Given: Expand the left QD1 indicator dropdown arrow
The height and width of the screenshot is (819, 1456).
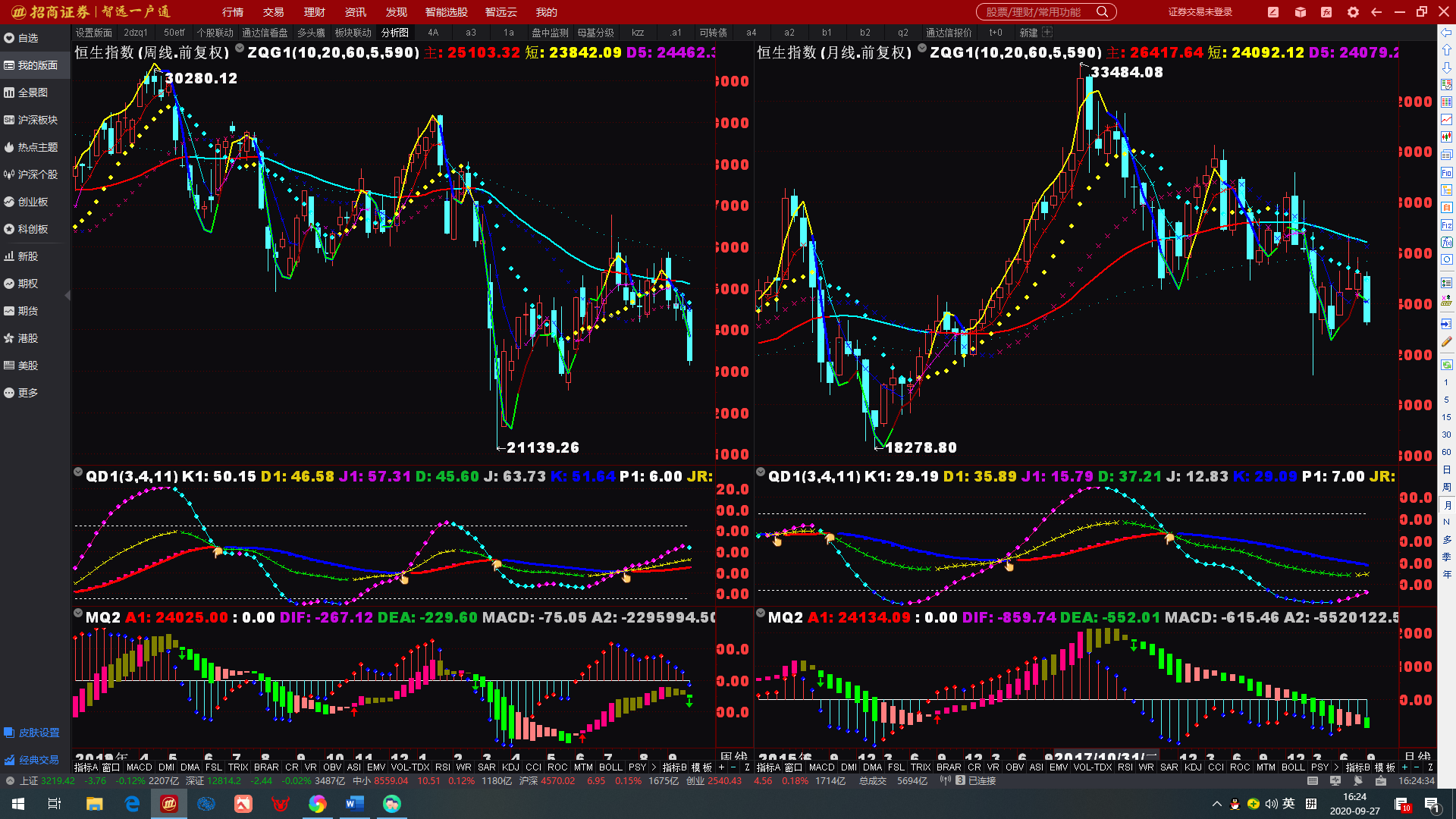Looking at the screenshot, I should (78, 472).
